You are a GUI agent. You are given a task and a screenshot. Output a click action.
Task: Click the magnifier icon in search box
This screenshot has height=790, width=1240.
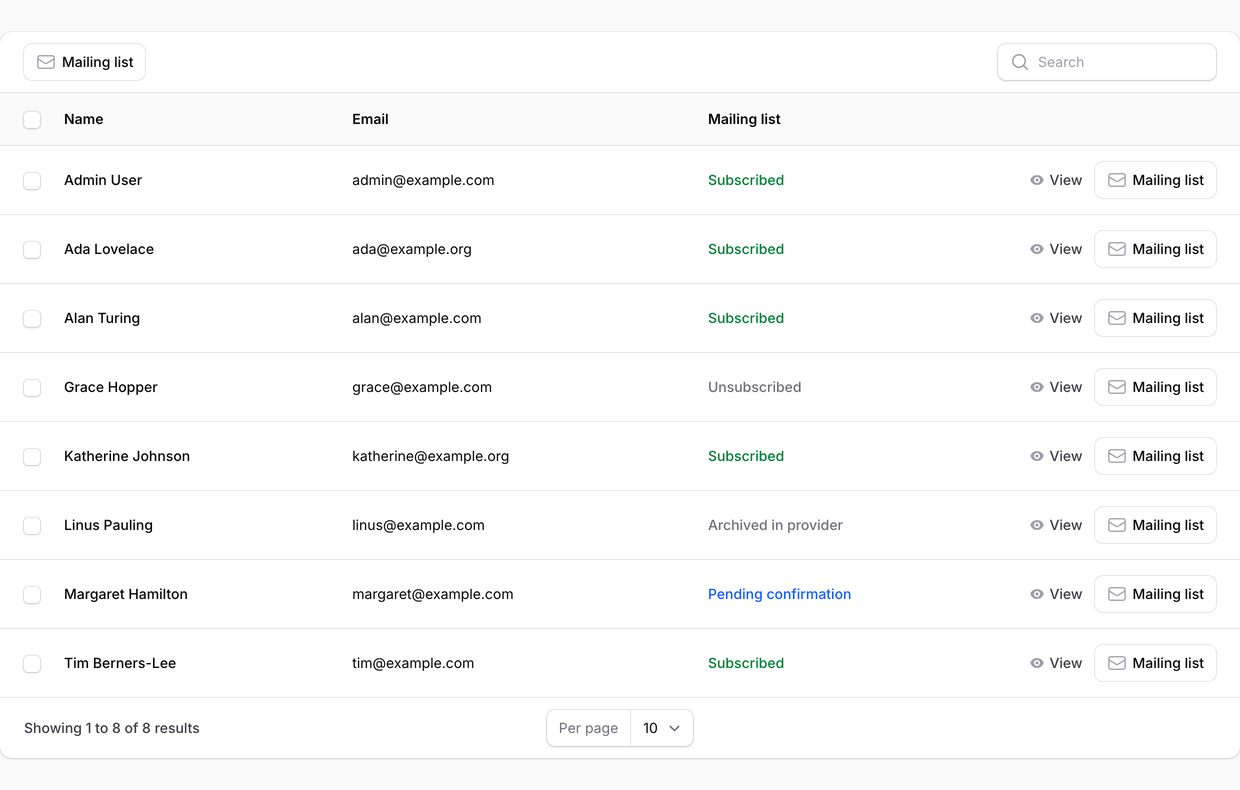[x=1020, y=62]
